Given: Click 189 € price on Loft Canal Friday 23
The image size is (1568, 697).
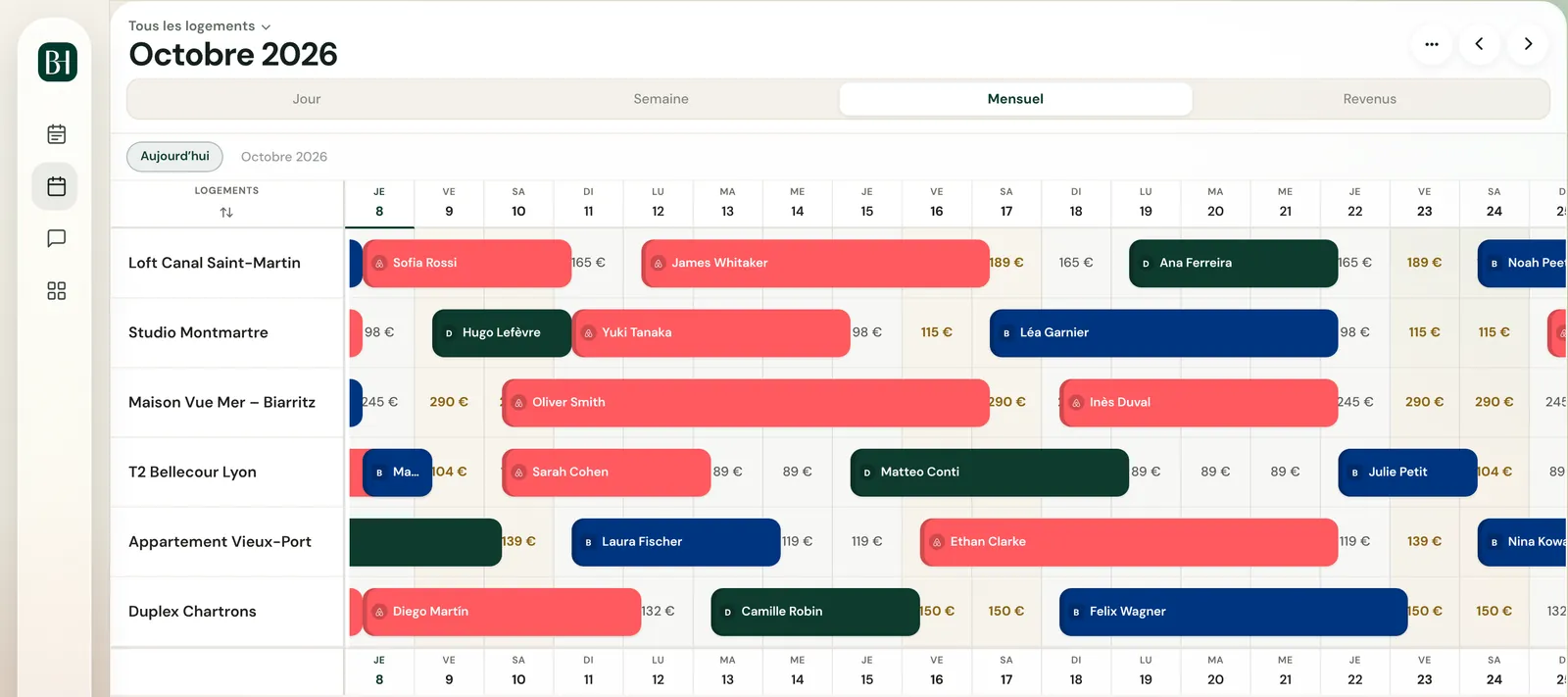Looking at the screenshot, I should point(1424,264).
